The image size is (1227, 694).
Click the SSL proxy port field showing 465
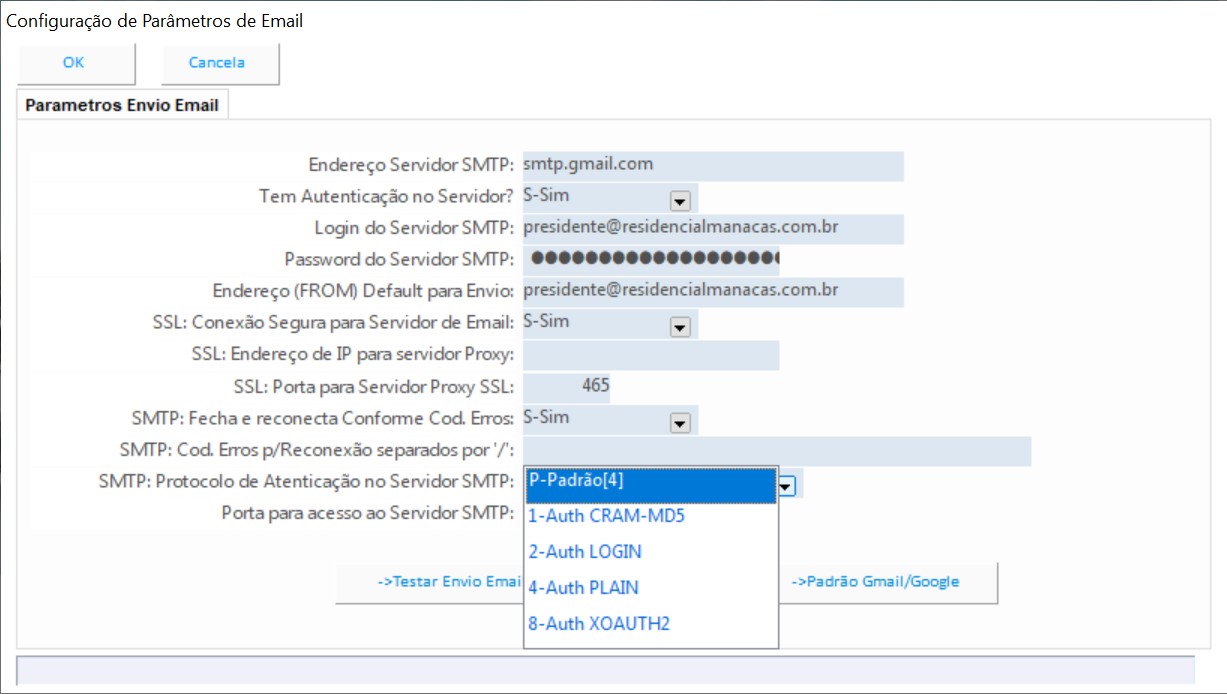(566, 386)
